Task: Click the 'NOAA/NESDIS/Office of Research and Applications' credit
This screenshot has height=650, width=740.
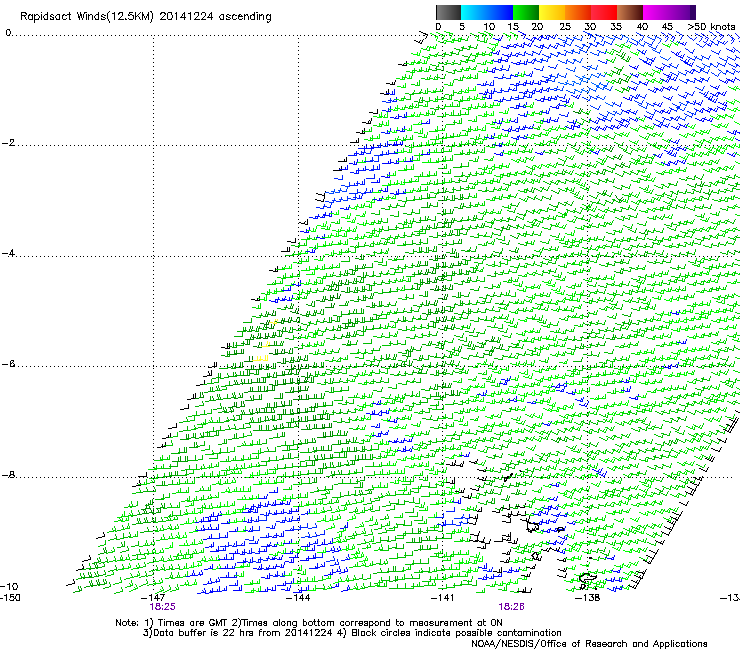Action: [x=589, y=644]
